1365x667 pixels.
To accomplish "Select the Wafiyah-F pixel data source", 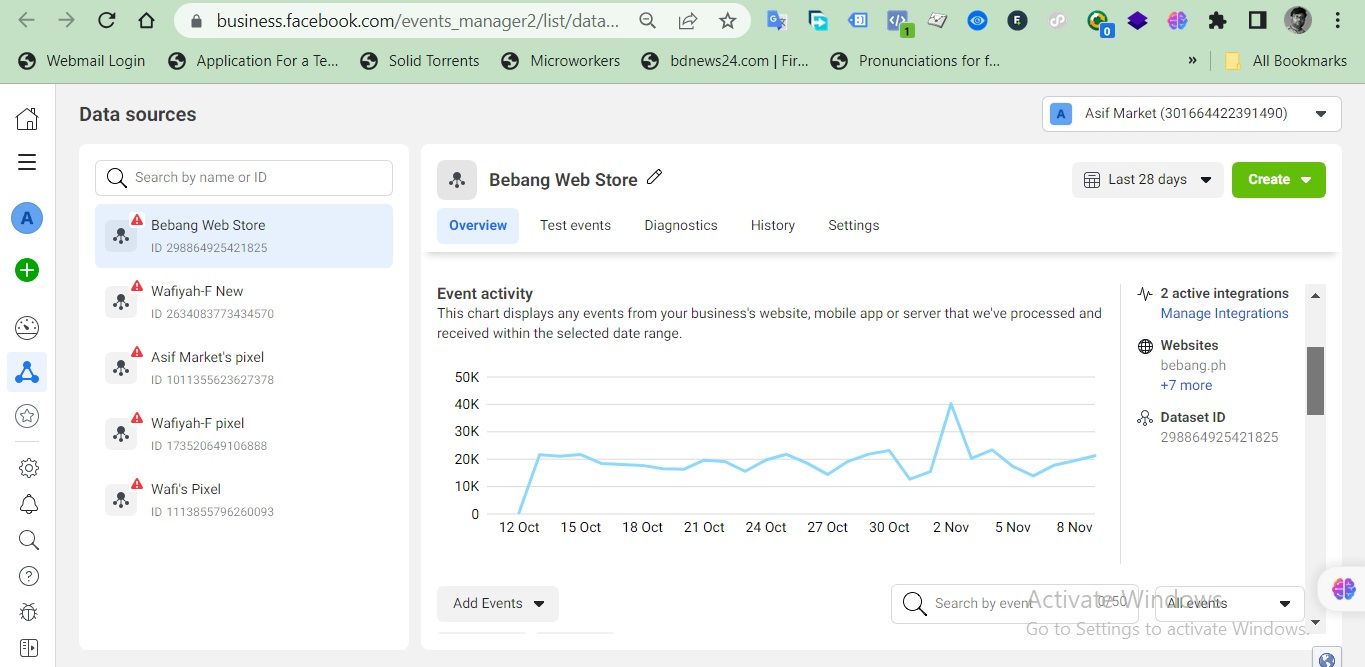I will click(244, 434).
